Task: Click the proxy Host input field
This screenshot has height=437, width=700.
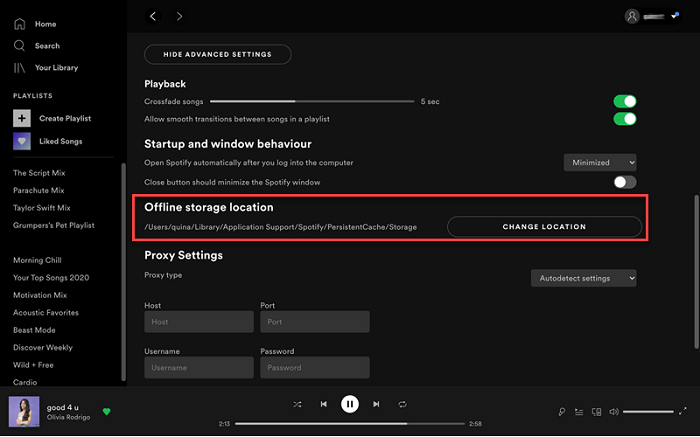Action: point(199,322)
